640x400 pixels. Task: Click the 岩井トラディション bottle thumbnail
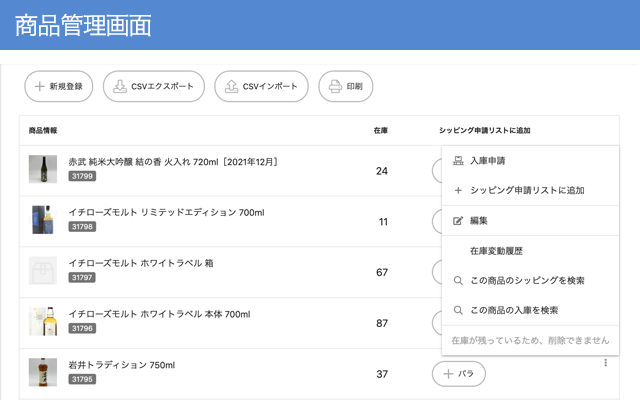pyautogui.click(x=43, y=373)
